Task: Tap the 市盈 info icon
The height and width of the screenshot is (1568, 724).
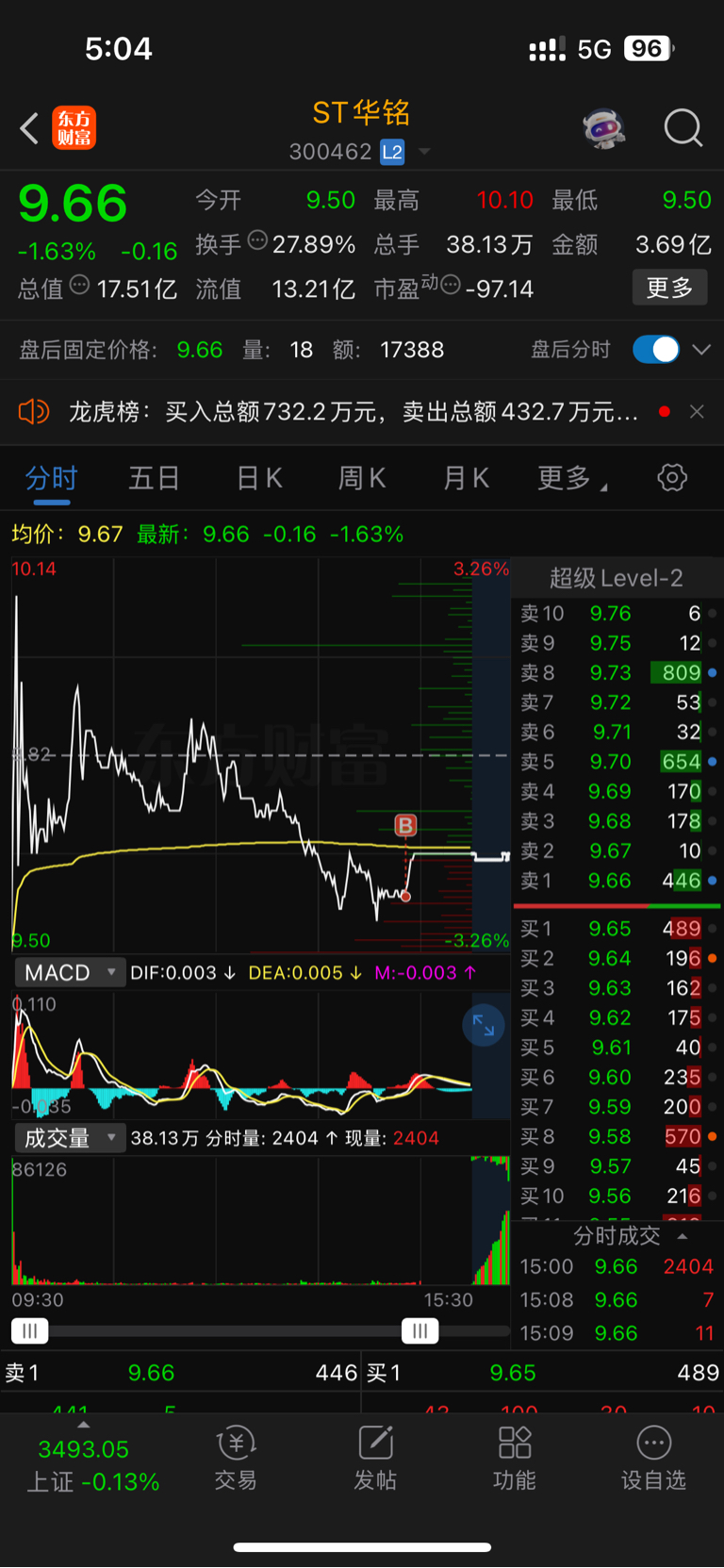Action: click(x=451, y=285)
